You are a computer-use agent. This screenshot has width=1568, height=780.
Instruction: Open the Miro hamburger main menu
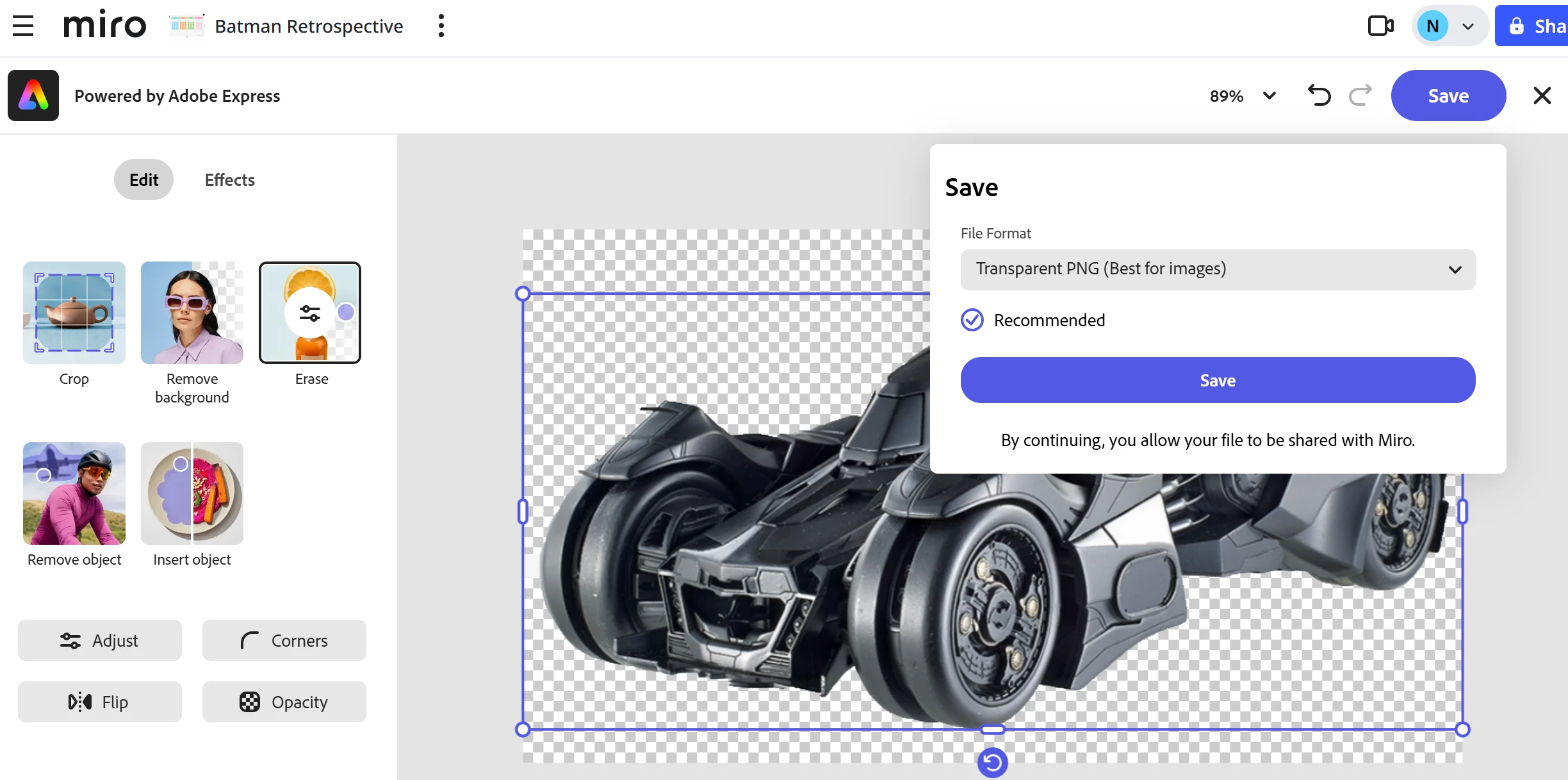23,26
